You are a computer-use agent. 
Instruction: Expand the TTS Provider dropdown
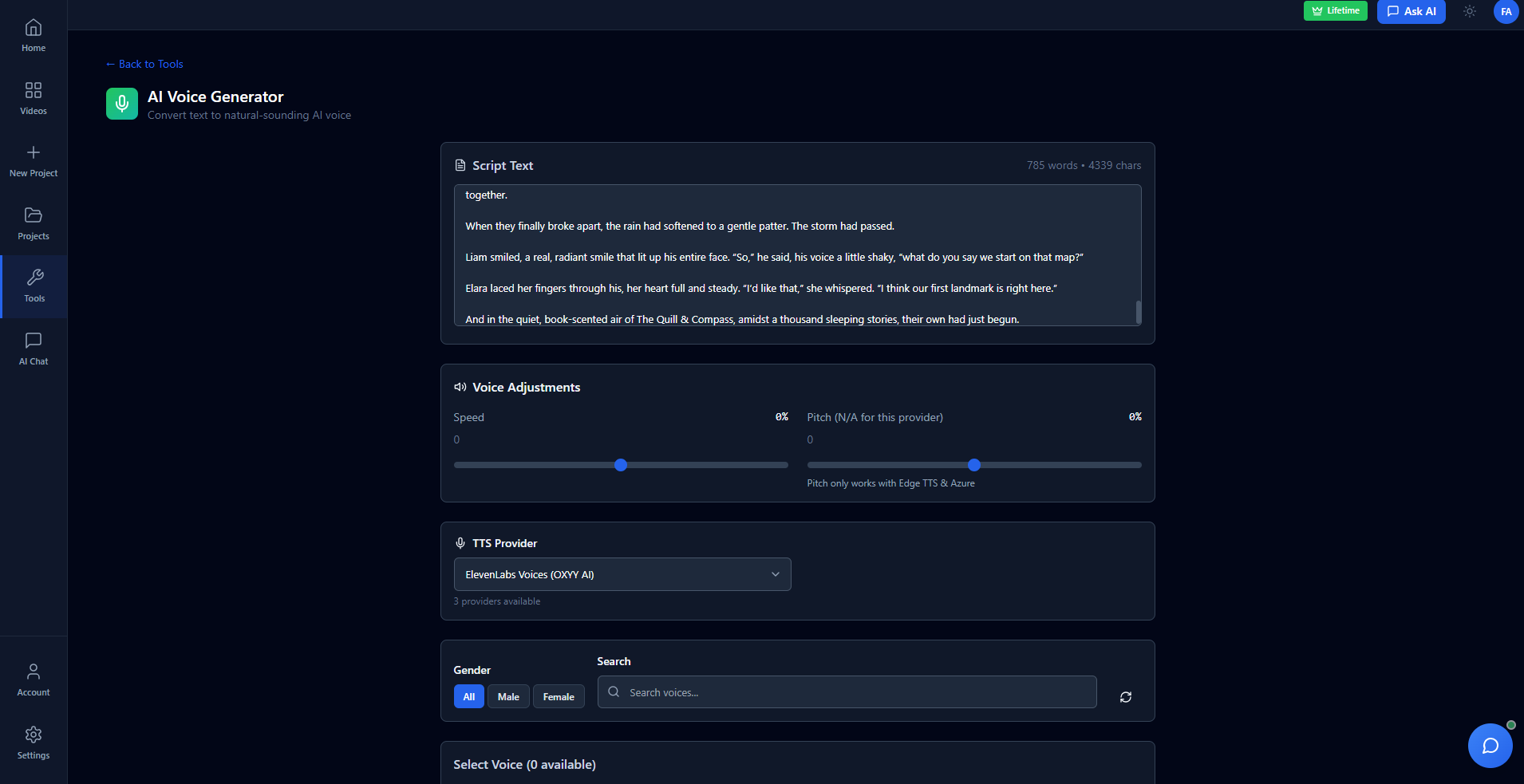621,574
